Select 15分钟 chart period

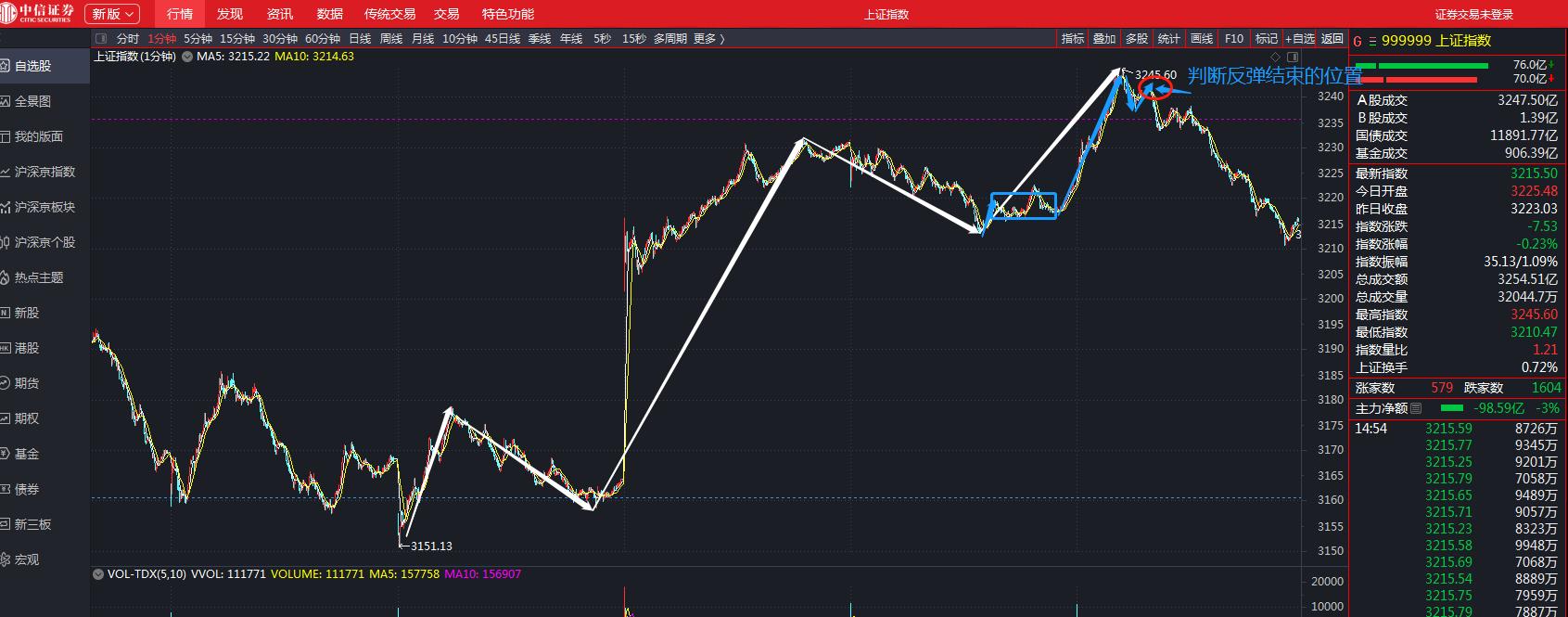click(237, 38)
